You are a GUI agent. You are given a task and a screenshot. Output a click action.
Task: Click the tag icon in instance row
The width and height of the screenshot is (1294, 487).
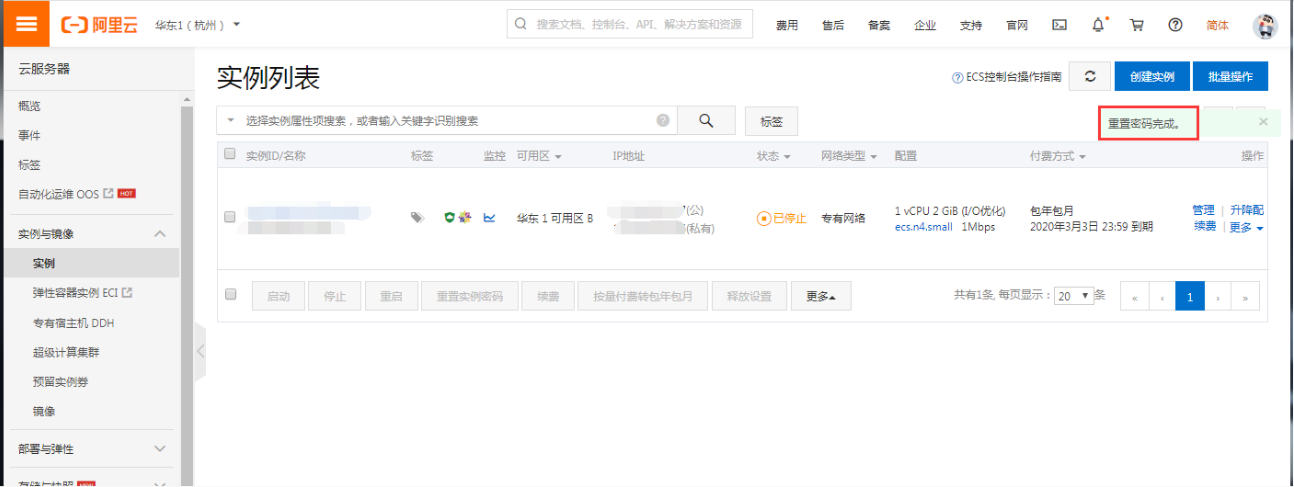click(x=418, y=218)
